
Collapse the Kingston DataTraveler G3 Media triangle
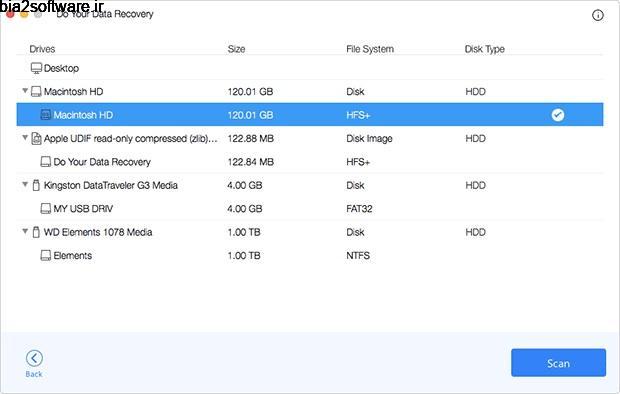coord(25,184)
